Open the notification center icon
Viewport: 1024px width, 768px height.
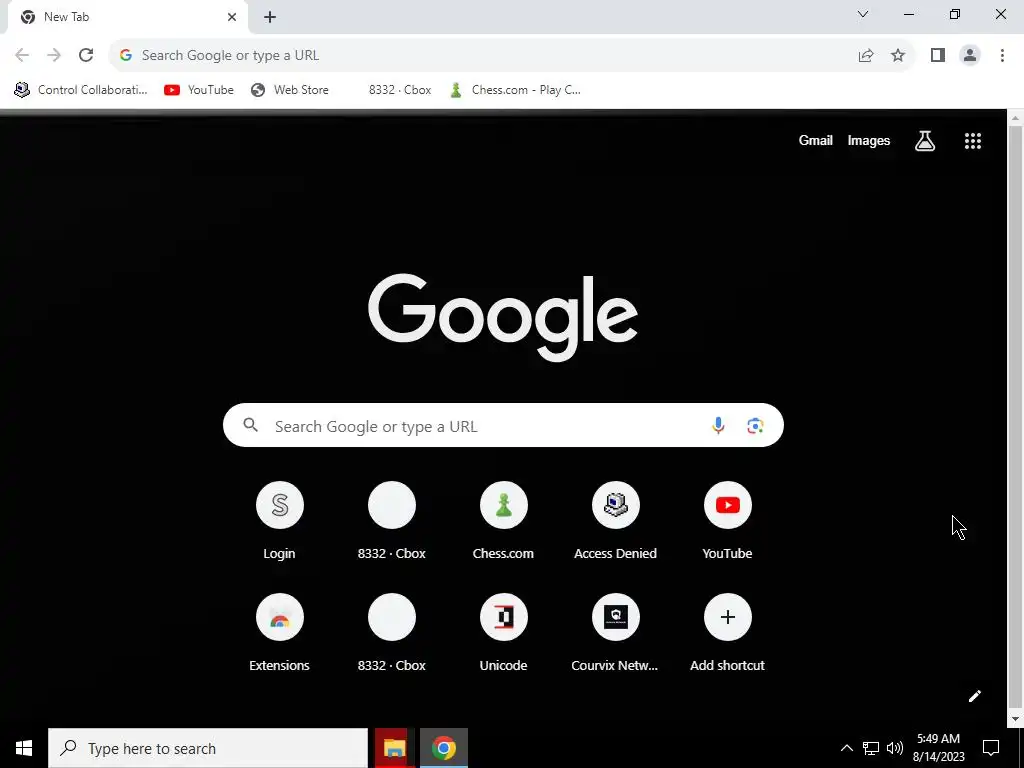(x=991, y=748)
